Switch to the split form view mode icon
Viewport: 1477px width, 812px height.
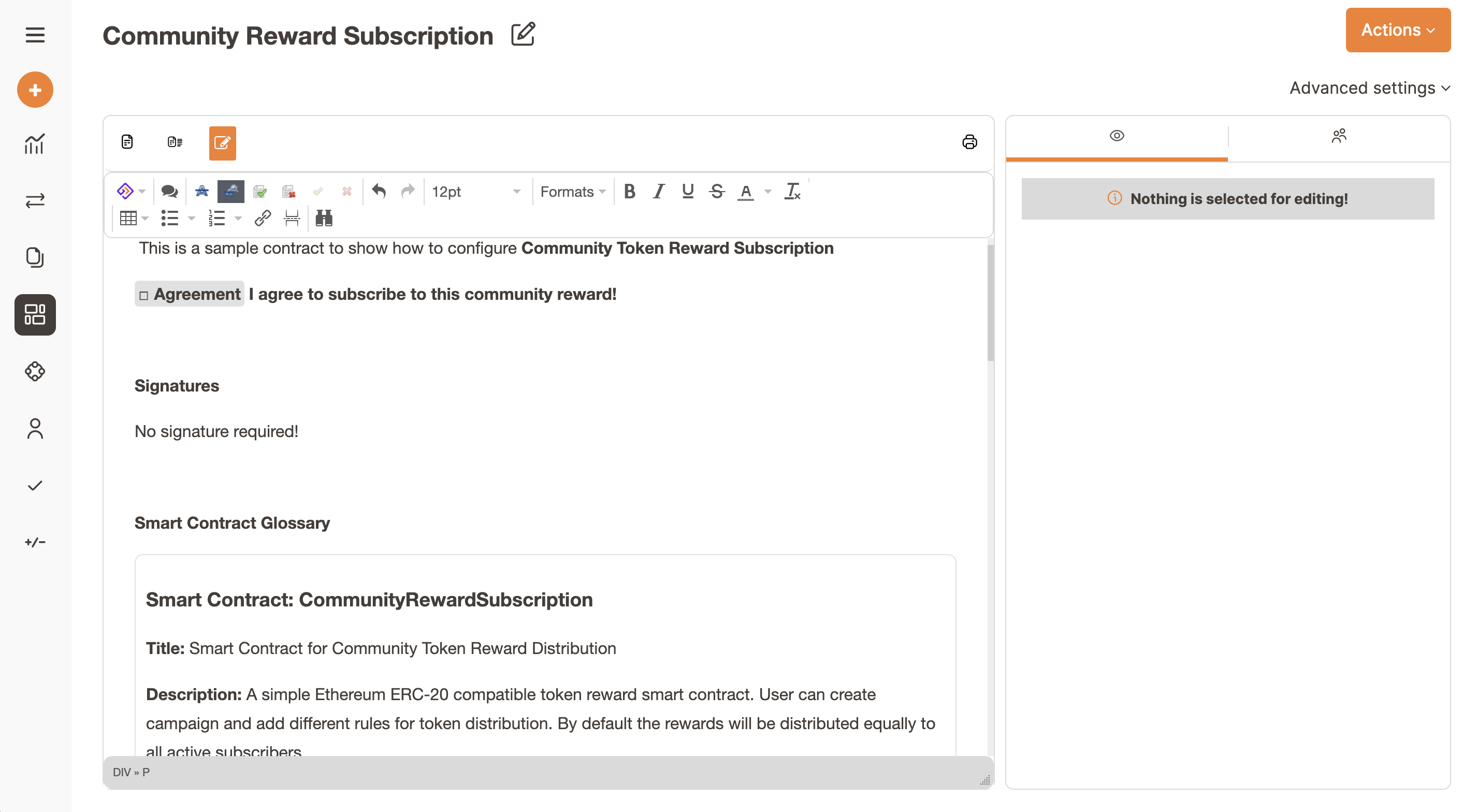[175, 142]
